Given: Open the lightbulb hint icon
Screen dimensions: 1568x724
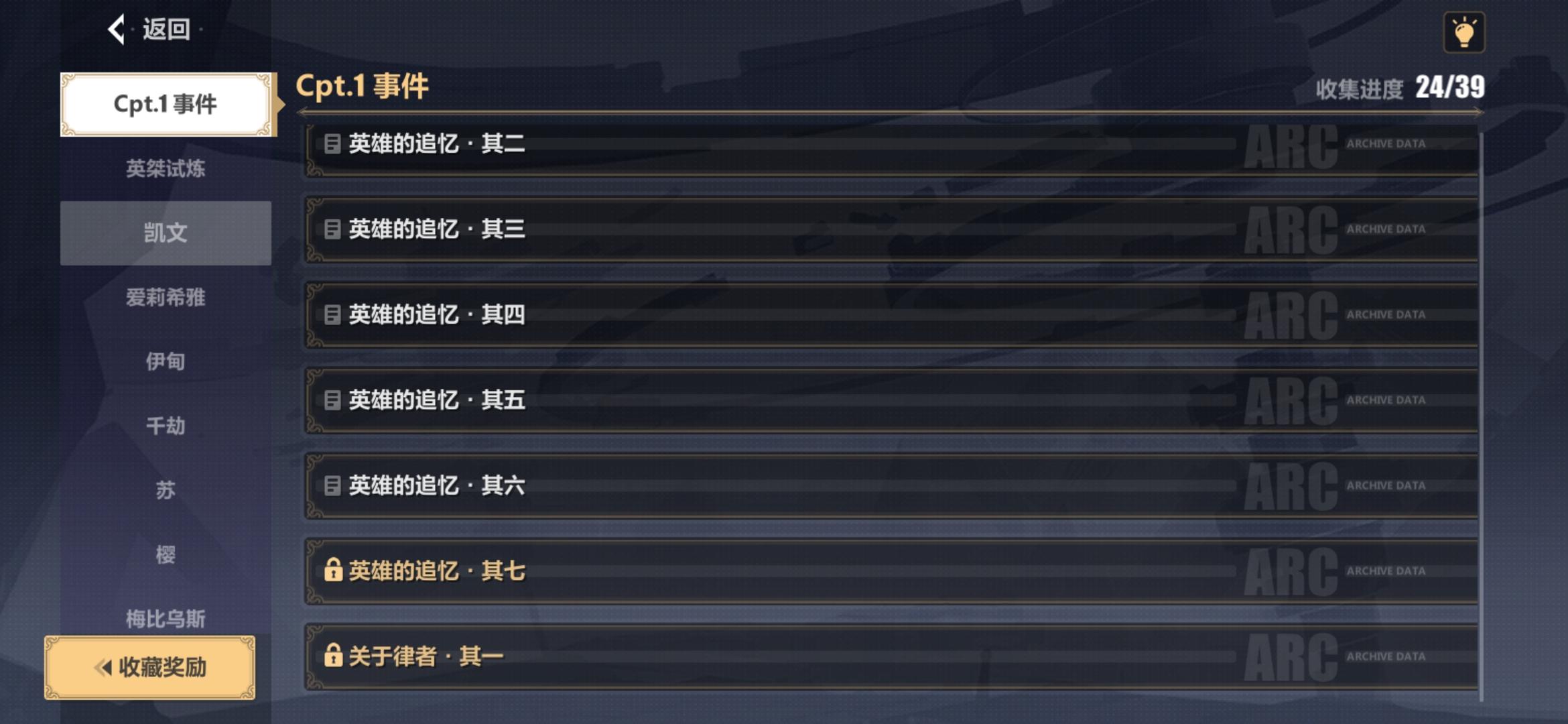Looking at the screenshot, I should 1463,32.
